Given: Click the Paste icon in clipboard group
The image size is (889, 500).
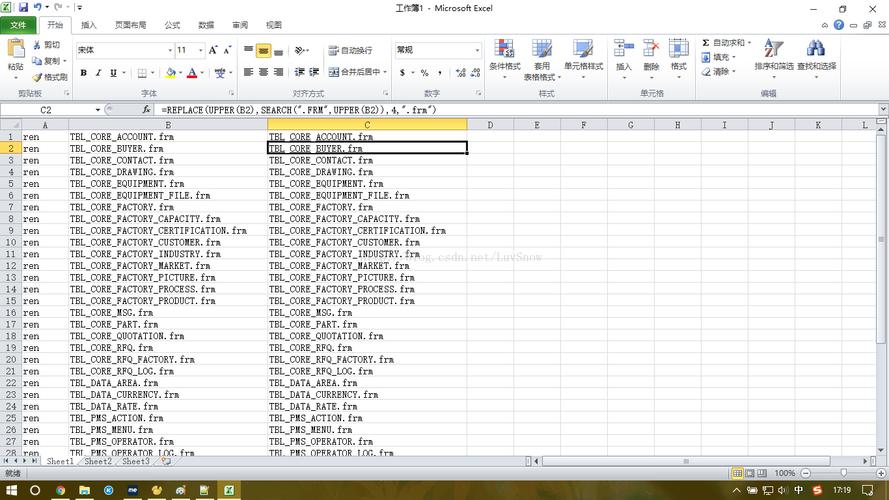Looking at the screenshot, I should [x=16, y=50].
